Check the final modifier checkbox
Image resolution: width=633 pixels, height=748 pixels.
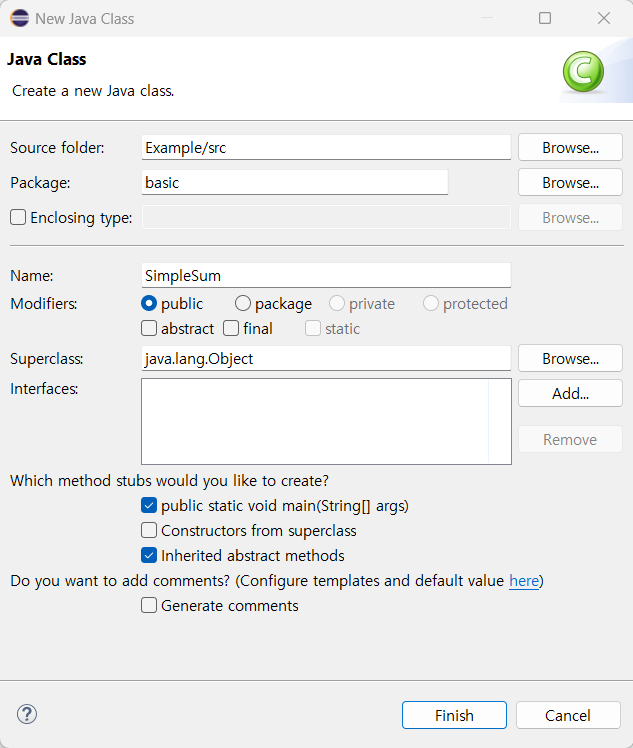tap(231, 328)
